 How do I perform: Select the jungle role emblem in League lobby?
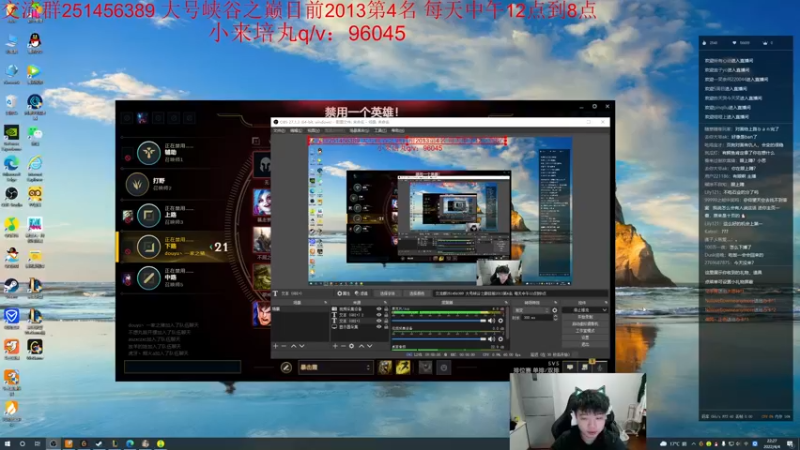tap(137, 184)
